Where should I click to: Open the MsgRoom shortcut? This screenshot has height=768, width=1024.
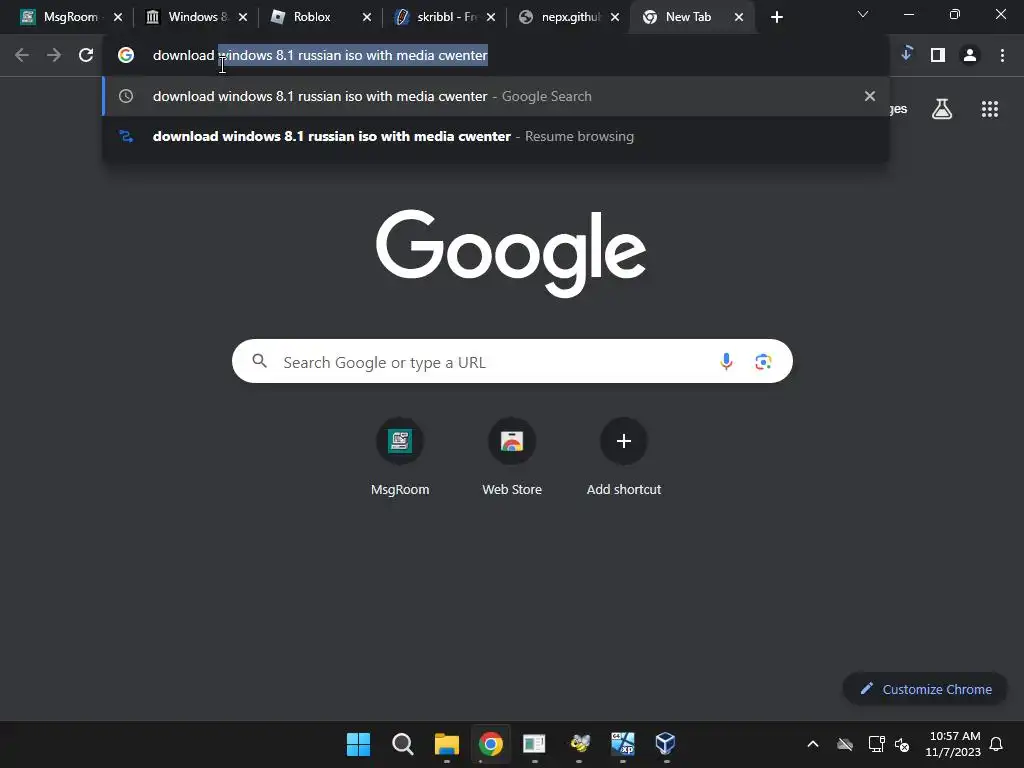tap(400, 457)
